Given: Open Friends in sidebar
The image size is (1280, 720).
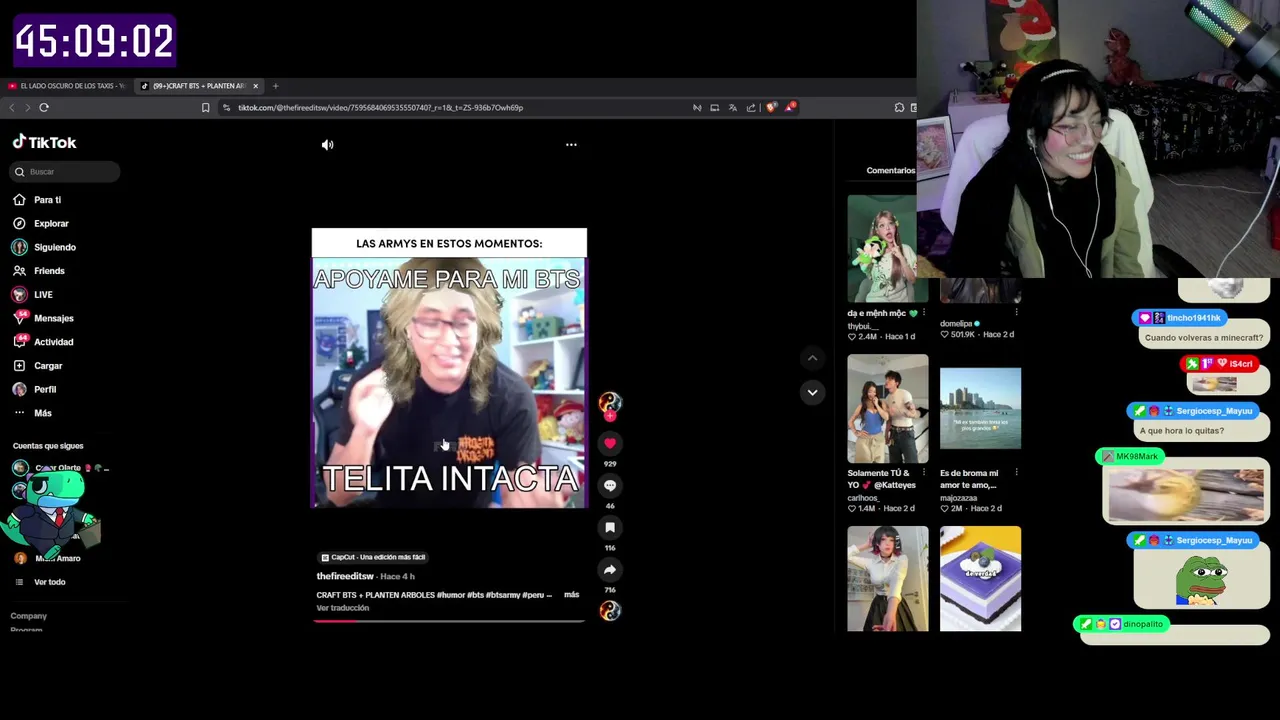Looking at the screenshot, I should click(39, 271).
